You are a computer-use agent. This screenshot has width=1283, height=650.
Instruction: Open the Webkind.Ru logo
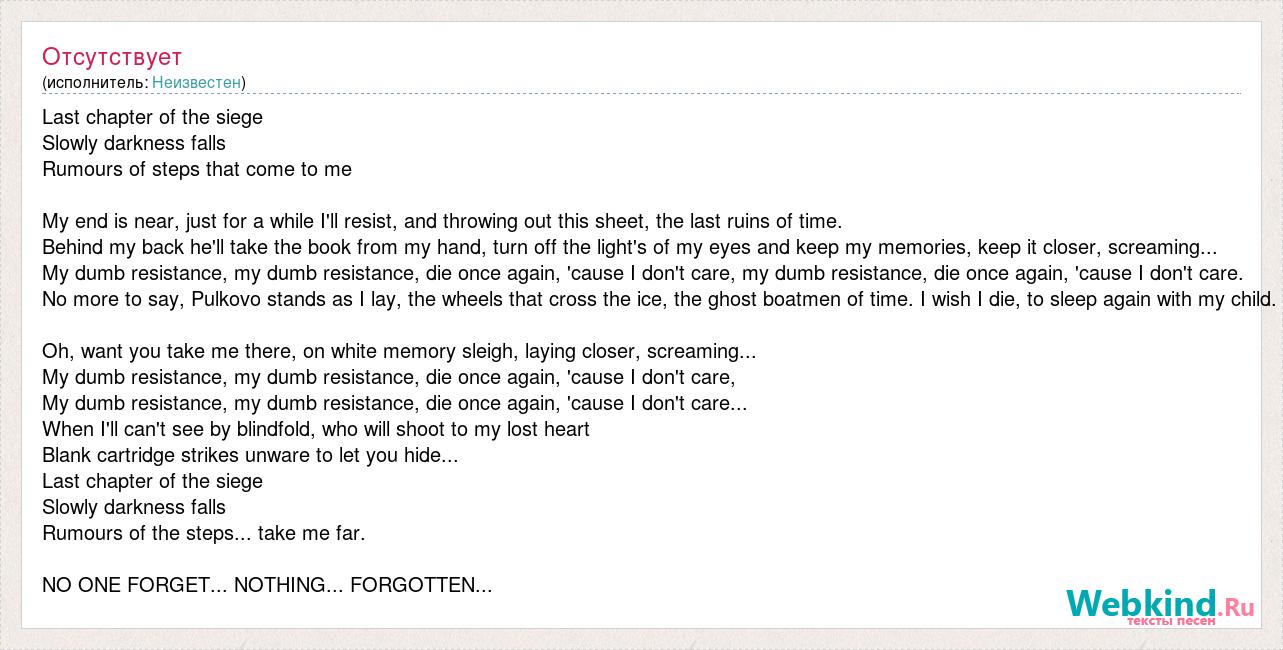(1160, 604)
